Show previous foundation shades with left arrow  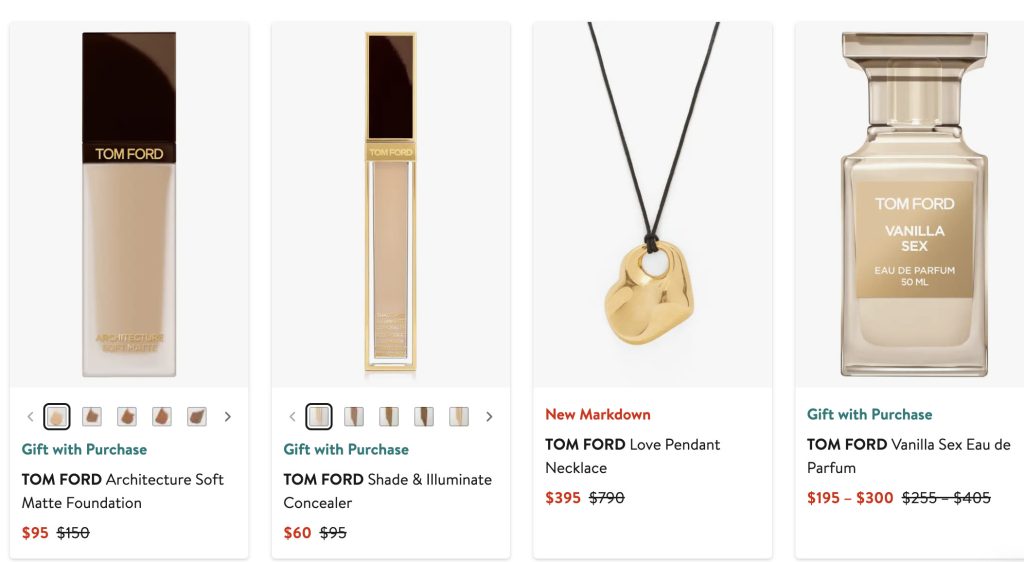[x=31, y=416]
